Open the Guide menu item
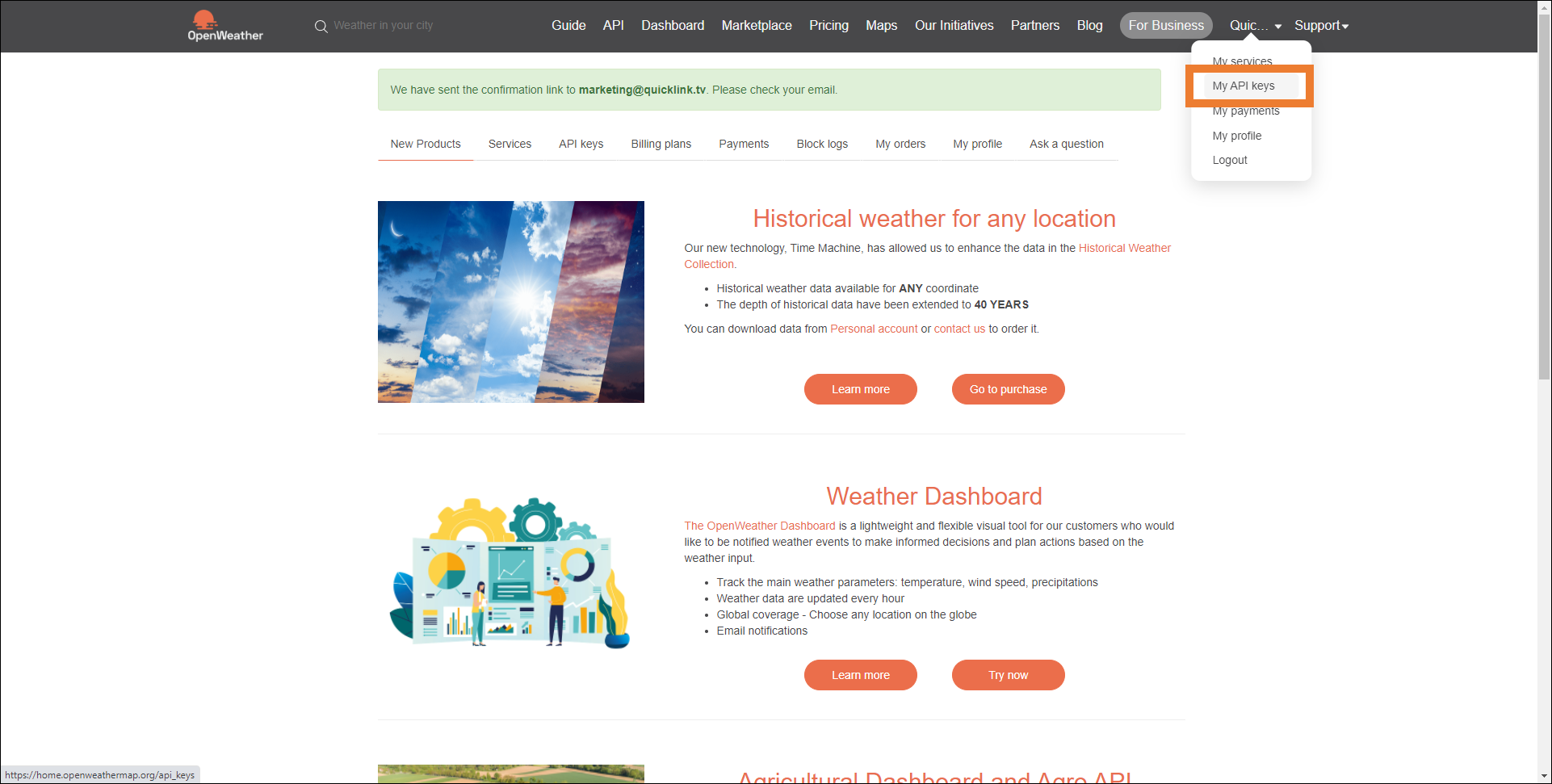 coord(568,26)
